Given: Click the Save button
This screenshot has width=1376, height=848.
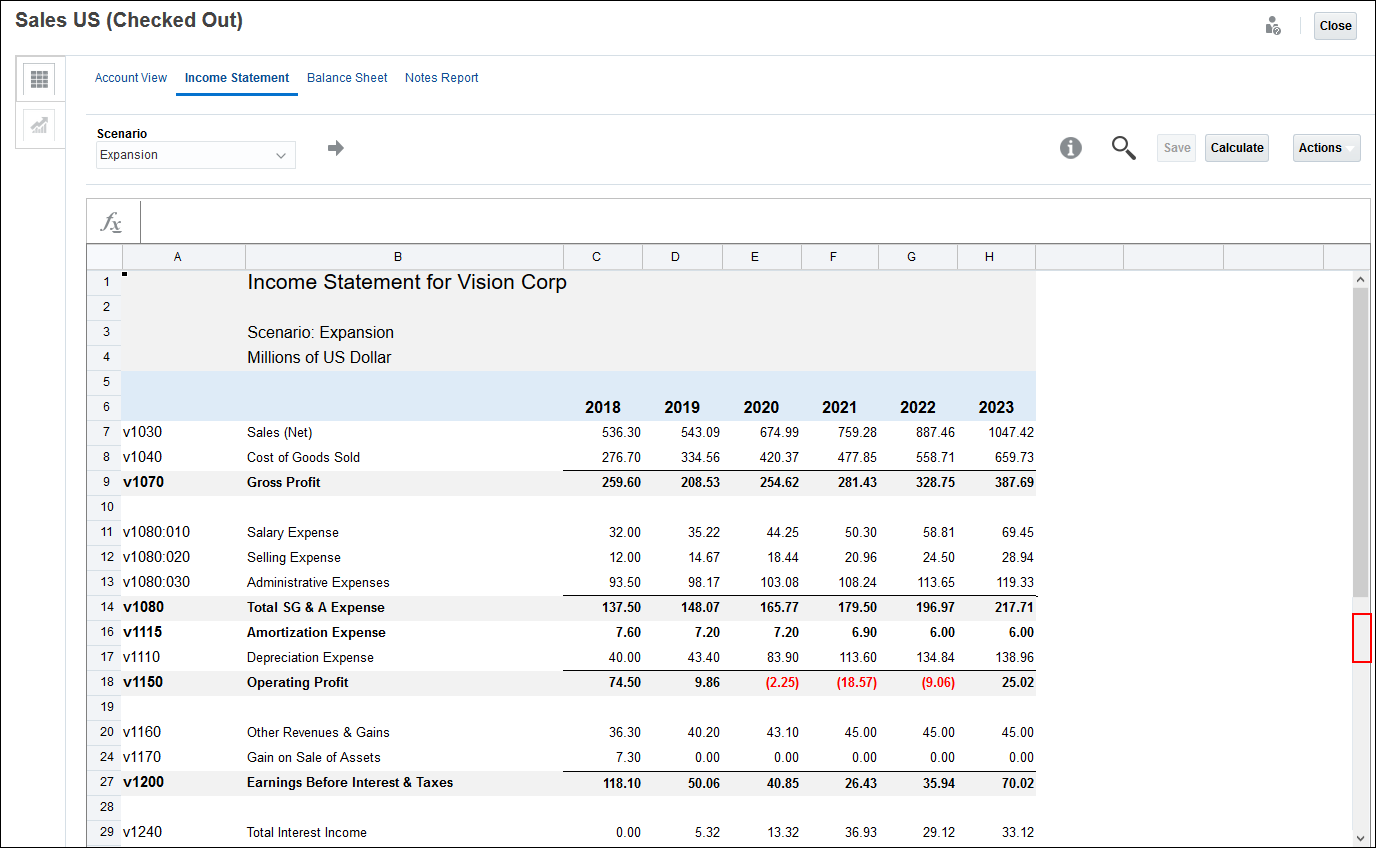Looking at the screenshot, I should coord(1176,147).
